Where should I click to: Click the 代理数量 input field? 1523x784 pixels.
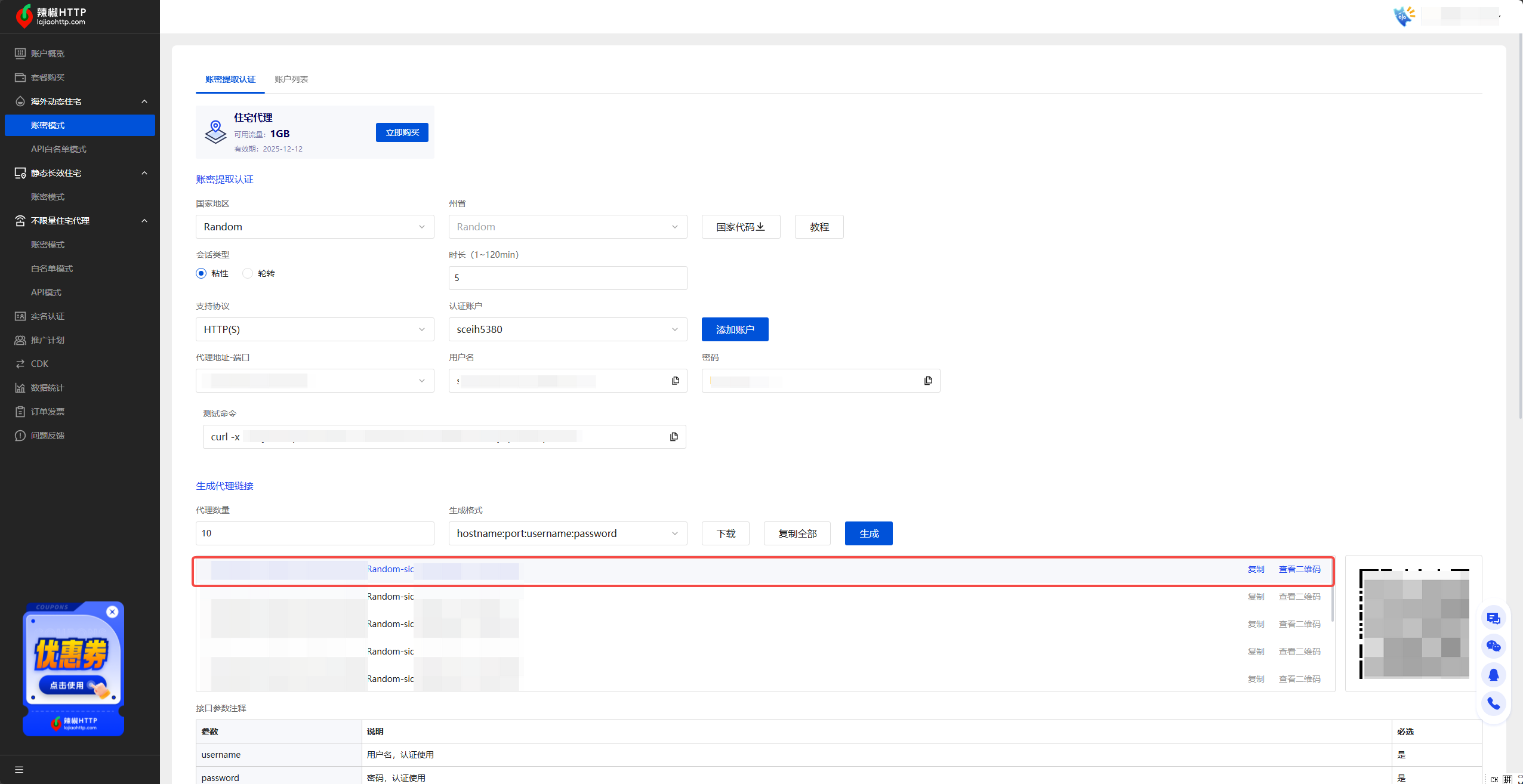(x=315, y=533)
